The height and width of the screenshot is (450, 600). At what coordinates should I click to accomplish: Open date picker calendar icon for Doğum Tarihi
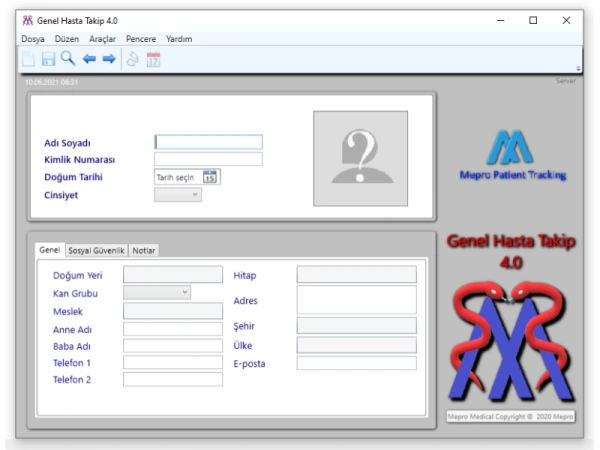pos(210,177)
